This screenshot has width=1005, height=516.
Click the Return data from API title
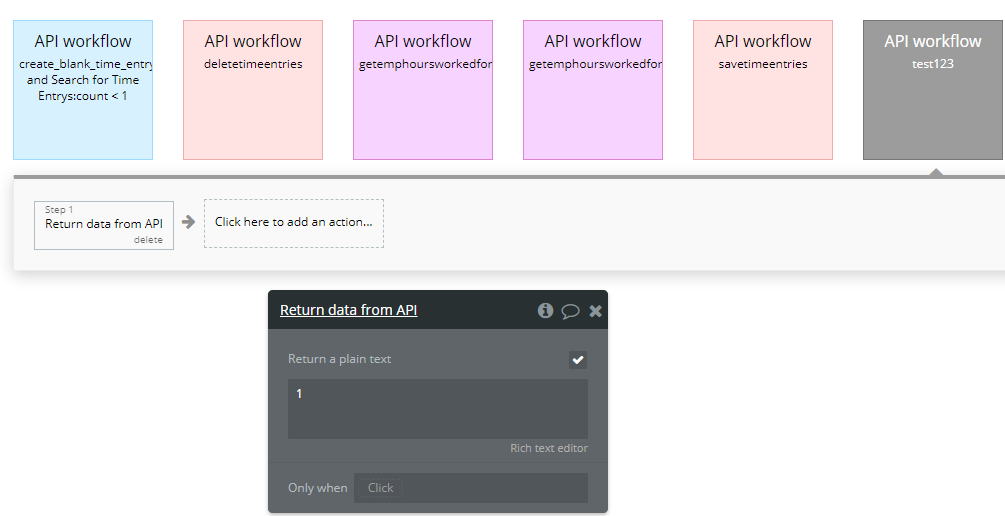[x=348, y=310]
